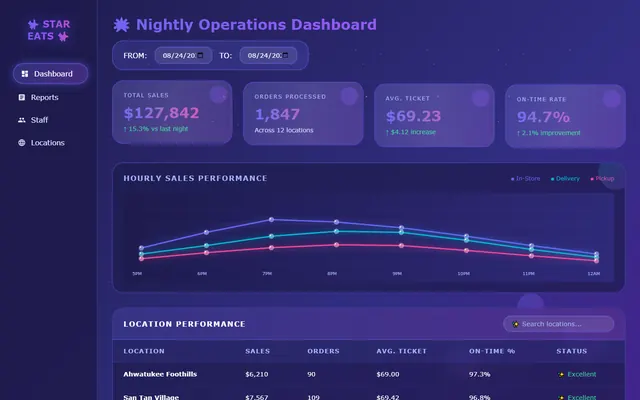Screen dimensions: 640x400
Task: Click the Delivery data point at 8PM
Action: (x=336, y=231)
